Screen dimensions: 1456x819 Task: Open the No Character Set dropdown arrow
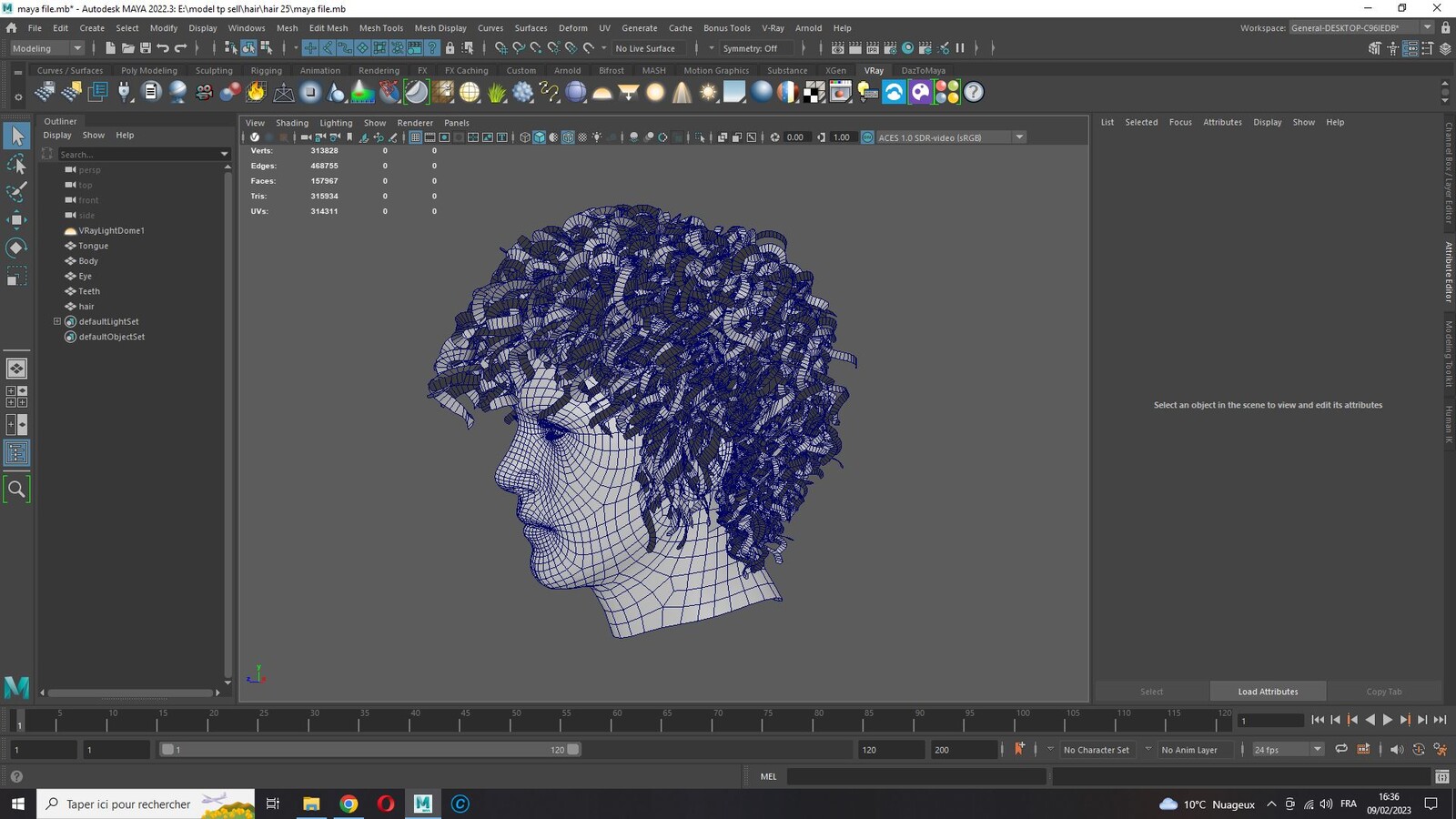[1050, 749]
